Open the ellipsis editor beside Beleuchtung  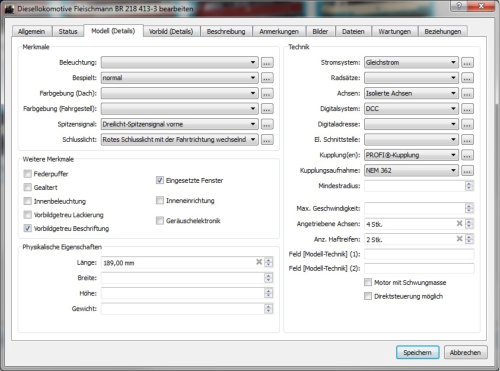coord(267,63)
